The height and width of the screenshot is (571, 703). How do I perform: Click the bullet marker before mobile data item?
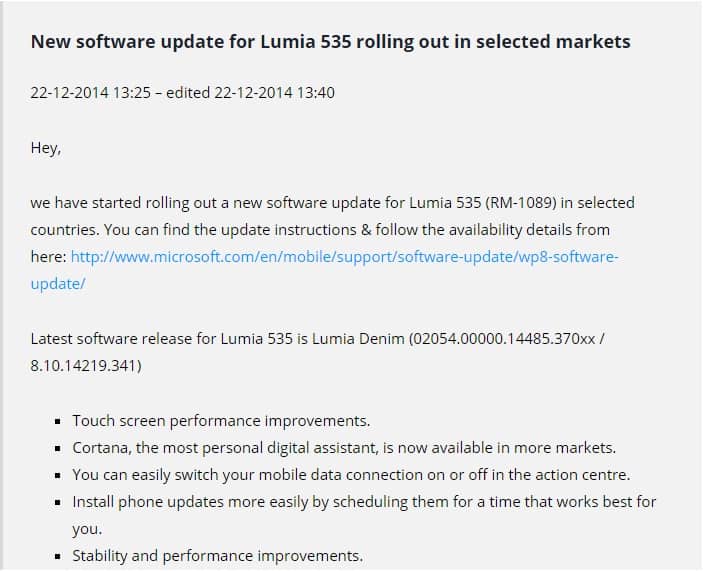(x=63, y=476)
